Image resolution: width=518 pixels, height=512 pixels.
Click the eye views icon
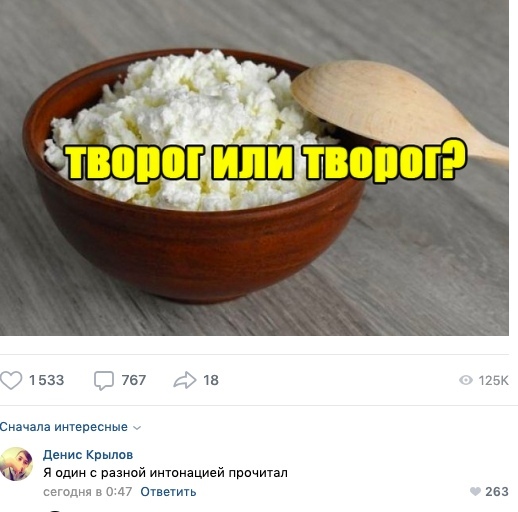pos(466,380)
